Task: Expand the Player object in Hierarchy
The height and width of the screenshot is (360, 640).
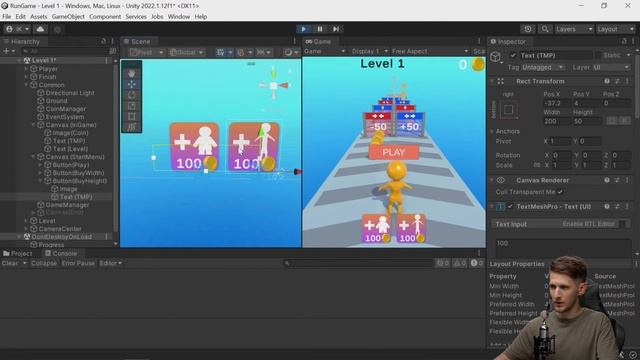Action: click(27, 69)
